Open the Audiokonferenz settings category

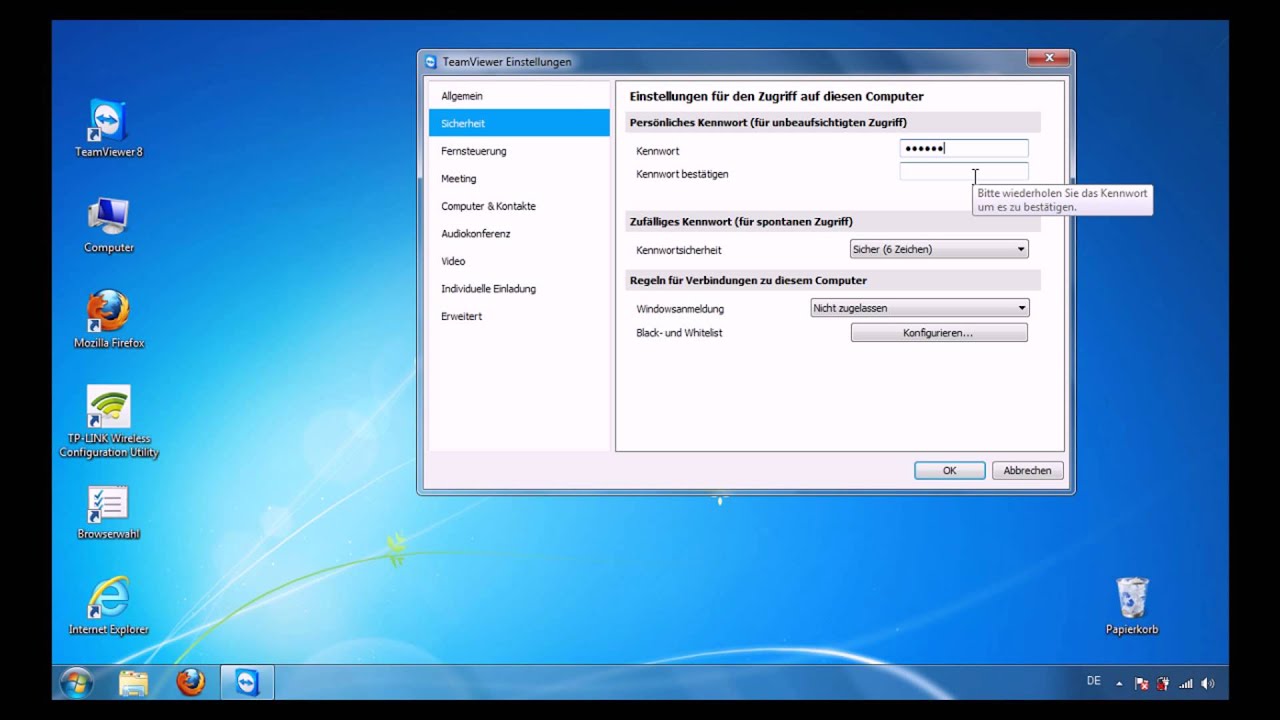[519, 233]
